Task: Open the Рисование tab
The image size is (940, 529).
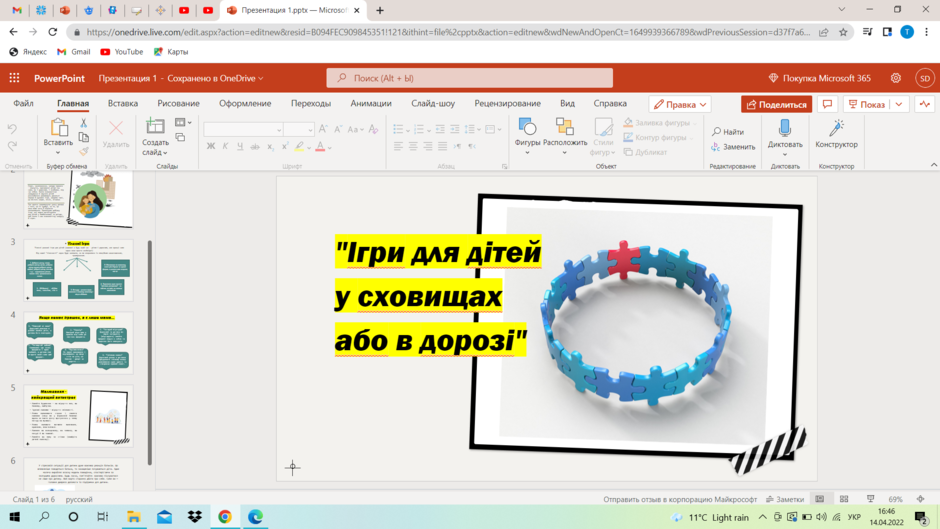Action: click(178, 103)
